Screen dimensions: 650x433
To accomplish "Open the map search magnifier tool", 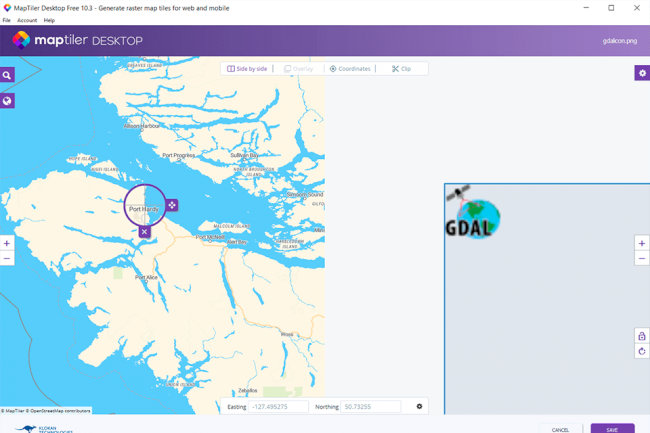I will (7, 75).
